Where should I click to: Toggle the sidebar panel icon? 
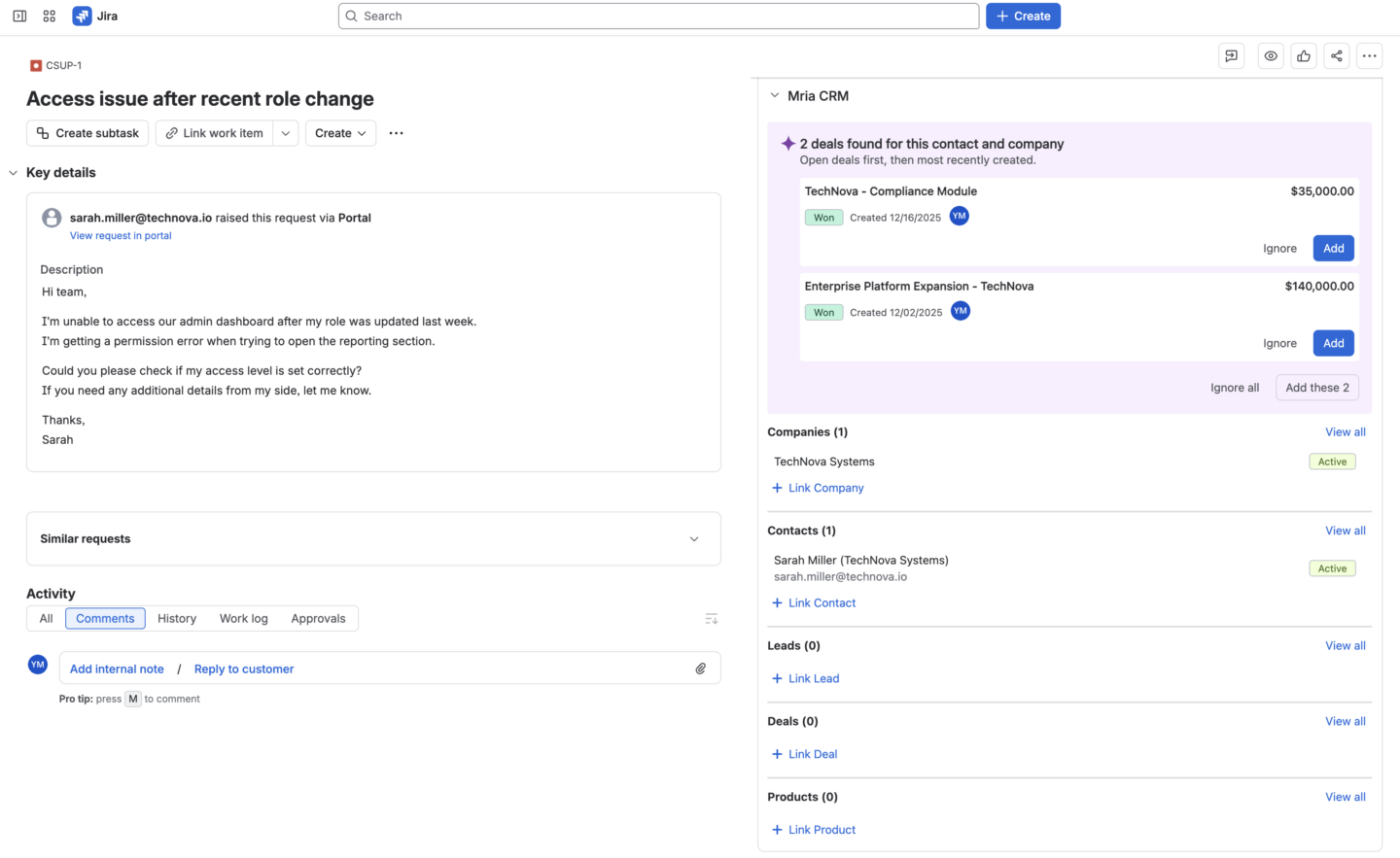pos(19,17)
